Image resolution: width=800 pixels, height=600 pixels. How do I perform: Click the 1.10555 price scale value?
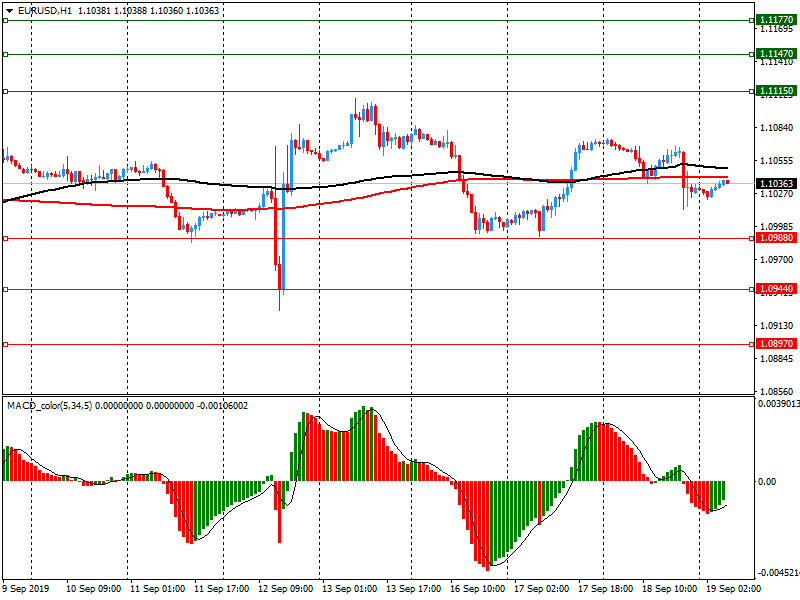click(777, 161)
